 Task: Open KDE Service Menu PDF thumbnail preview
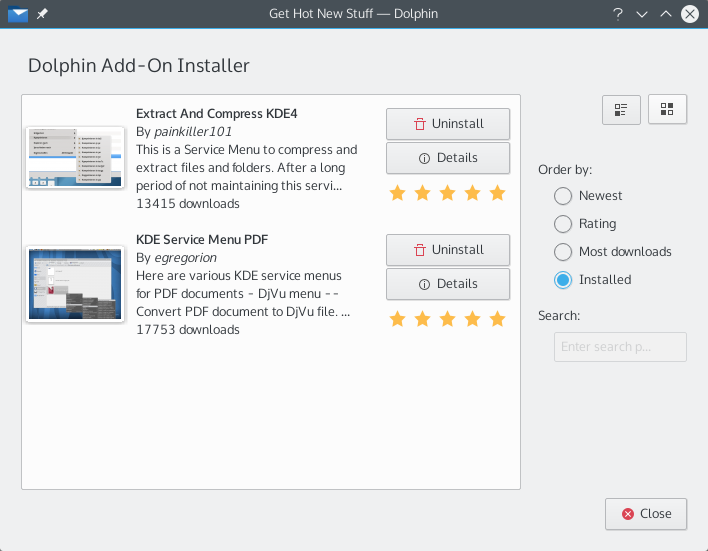pyautogui.click(x=75, y=284)
